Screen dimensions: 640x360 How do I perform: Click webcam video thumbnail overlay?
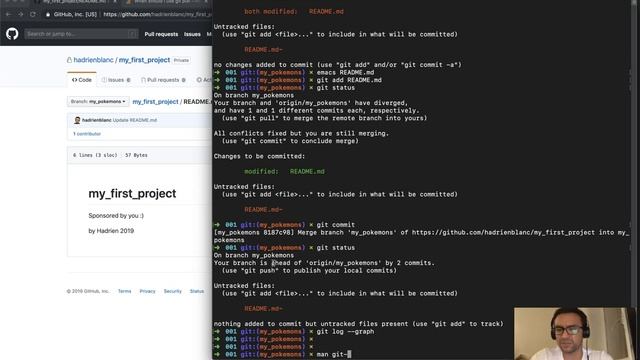coord(575,333)
